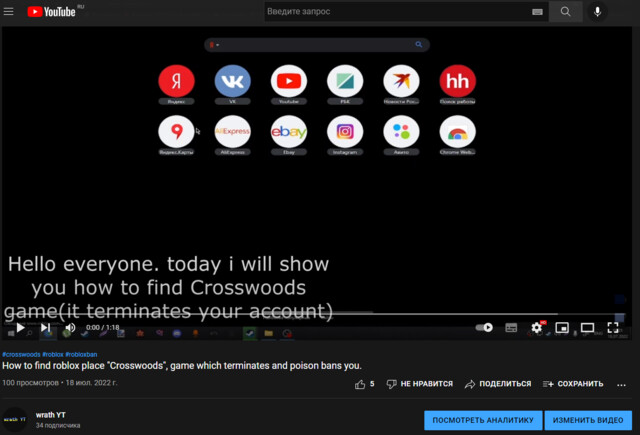Click the #roblox hashtag
The image size is (640, 435).
[53, 354]
